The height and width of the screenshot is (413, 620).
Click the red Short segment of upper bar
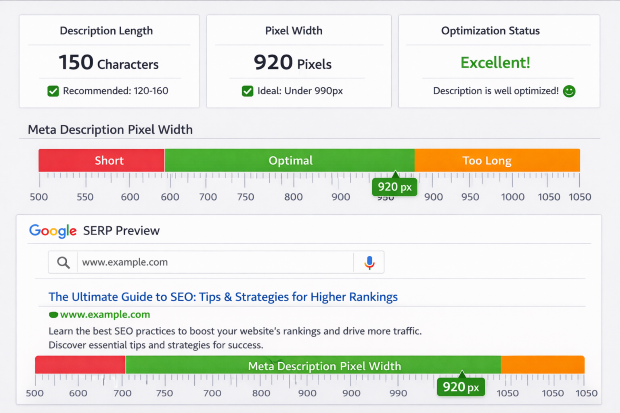101,160
